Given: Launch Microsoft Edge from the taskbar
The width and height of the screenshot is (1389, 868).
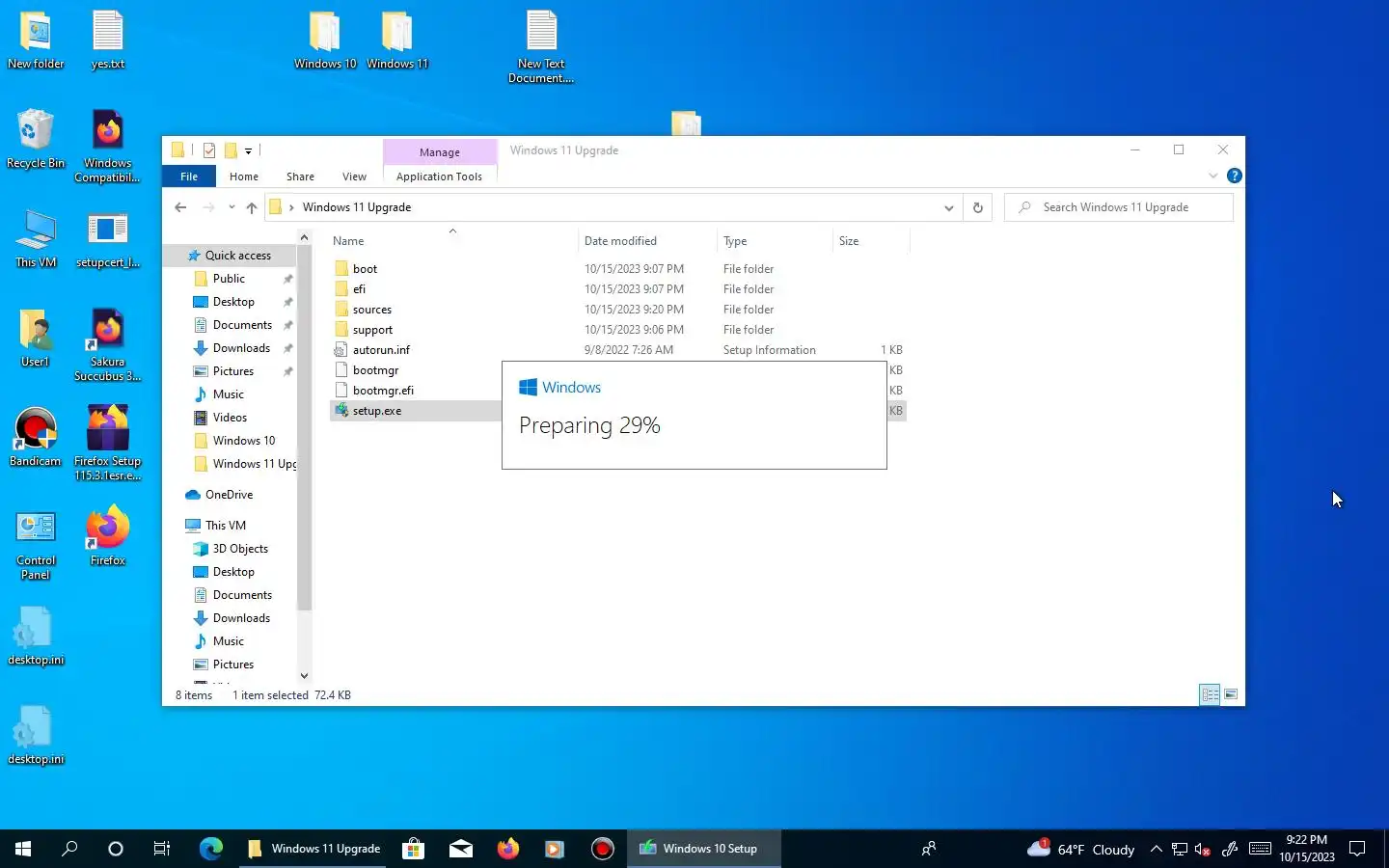Looking at the screenshot, I should pos(211,849).
